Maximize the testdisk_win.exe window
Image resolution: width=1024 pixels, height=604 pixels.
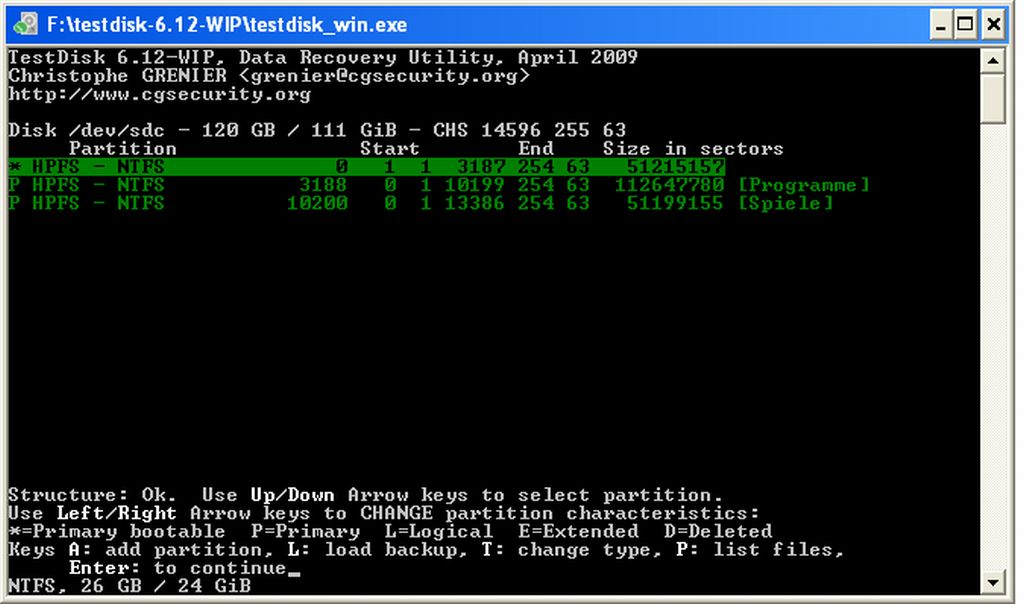tap(966, 25)
